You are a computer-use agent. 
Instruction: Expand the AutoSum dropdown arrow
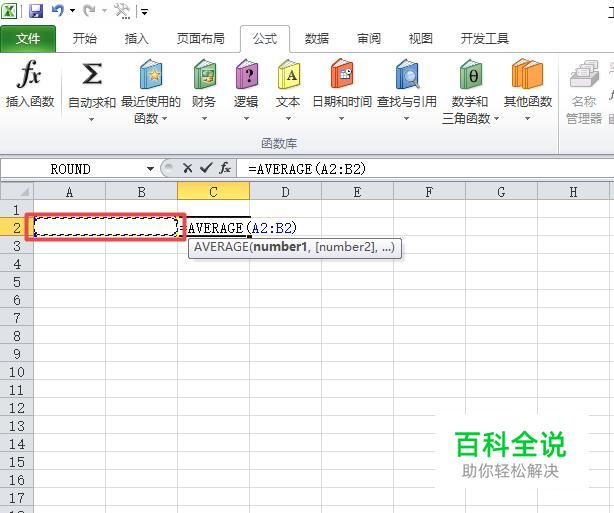[x=92, y=119]
